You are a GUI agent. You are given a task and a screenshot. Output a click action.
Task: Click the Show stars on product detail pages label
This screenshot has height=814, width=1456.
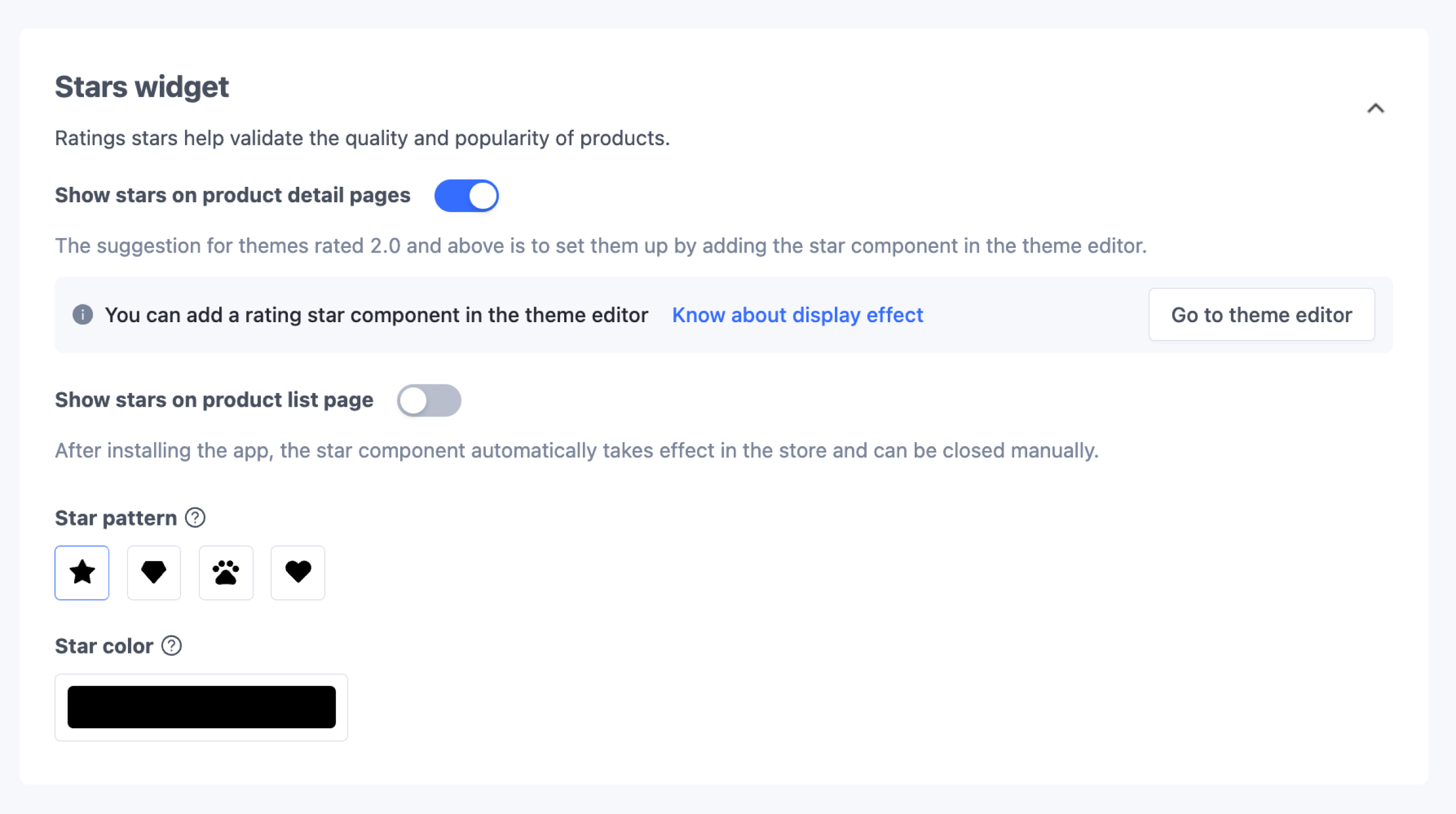point(232,195)
